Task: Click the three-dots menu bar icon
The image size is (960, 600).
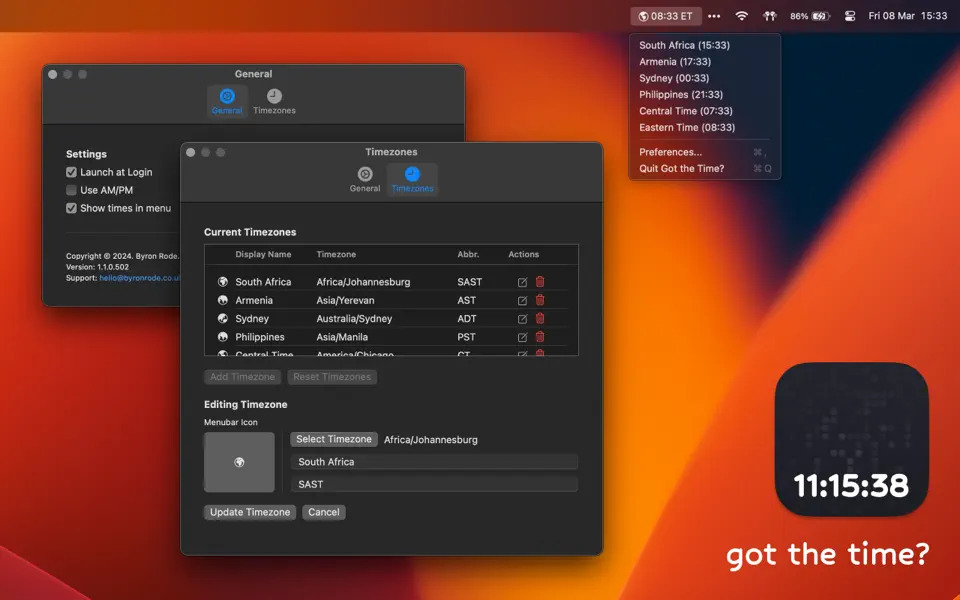Action: [x=714, y=17]
